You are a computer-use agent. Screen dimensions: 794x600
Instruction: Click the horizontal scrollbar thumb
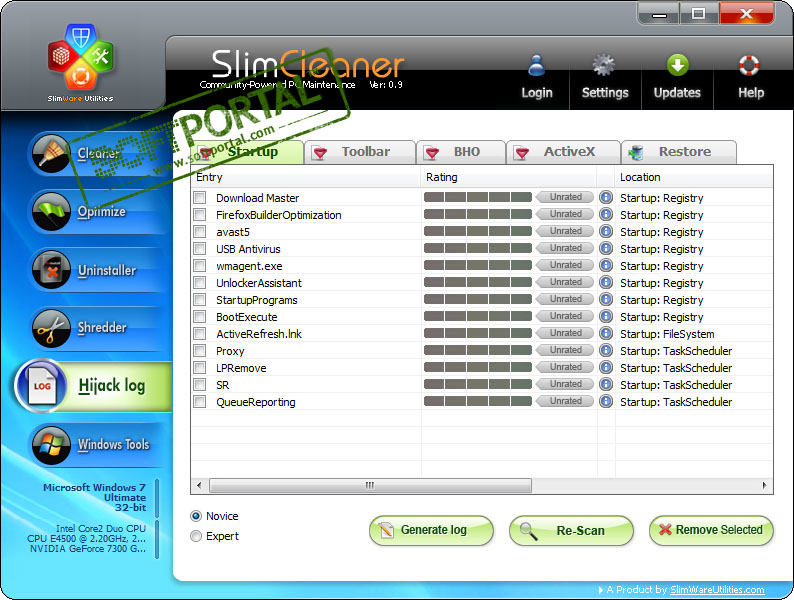pos(370,485)
